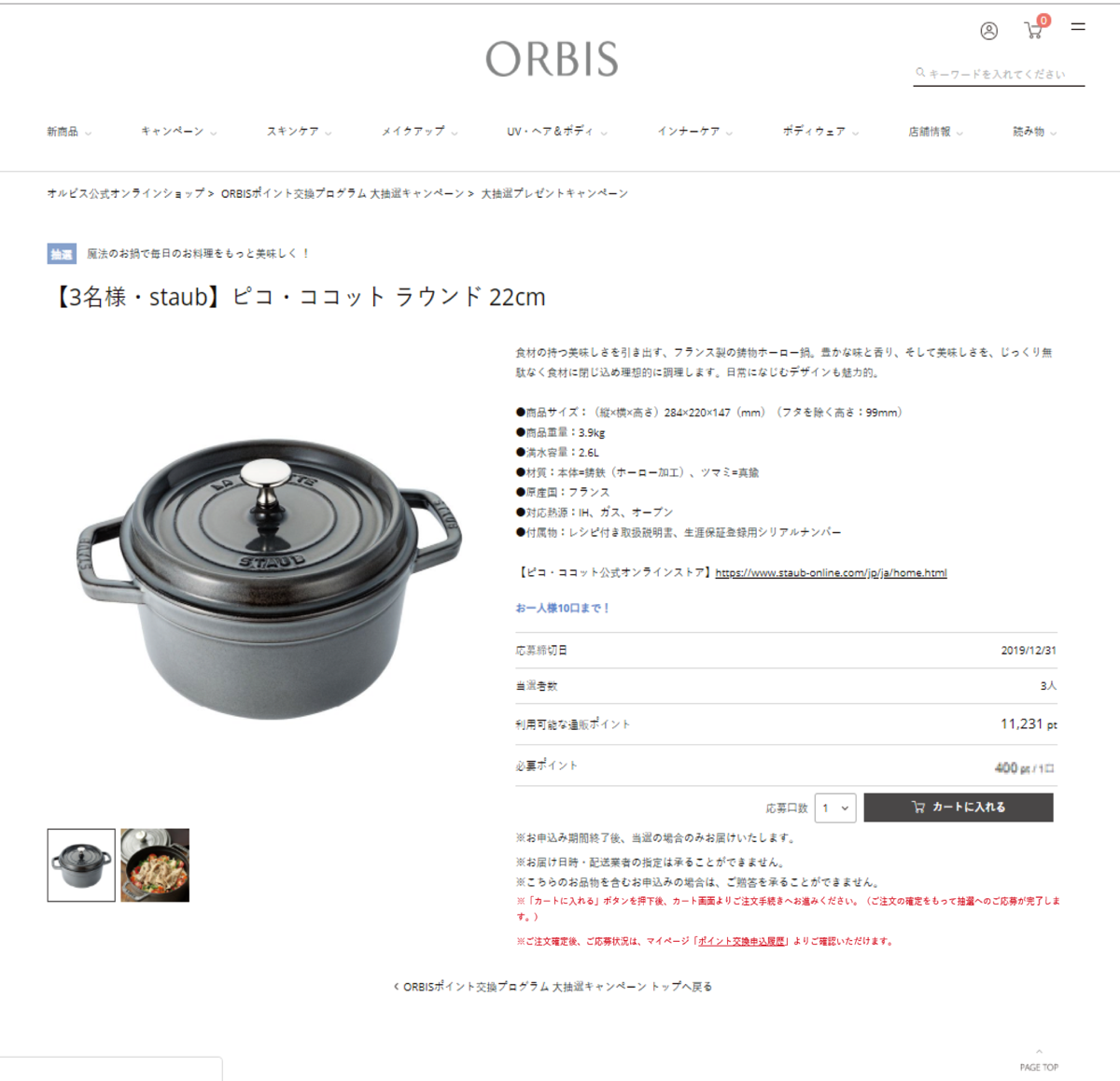The height and width of the screenshot is (1081, 1120).
Task: Click the カートに入れる button
Action: (x=959, y=807)
